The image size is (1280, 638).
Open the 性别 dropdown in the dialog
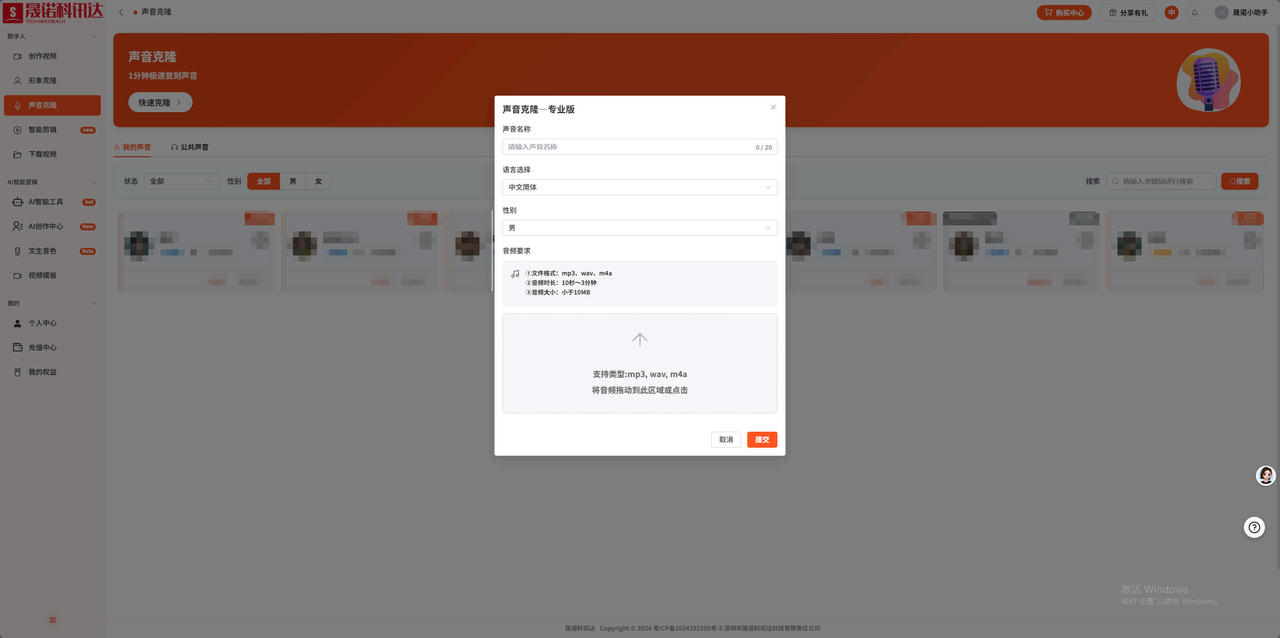click(639, 228)
